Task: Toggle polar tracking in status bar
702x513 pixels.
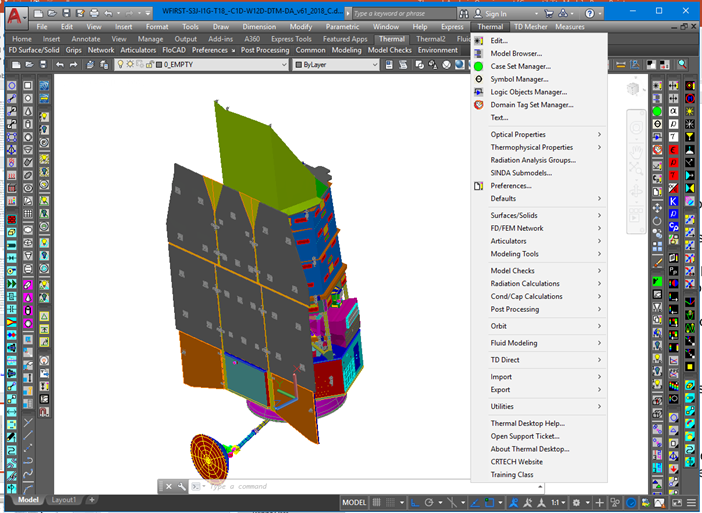Action: click(x=428, y=503)
